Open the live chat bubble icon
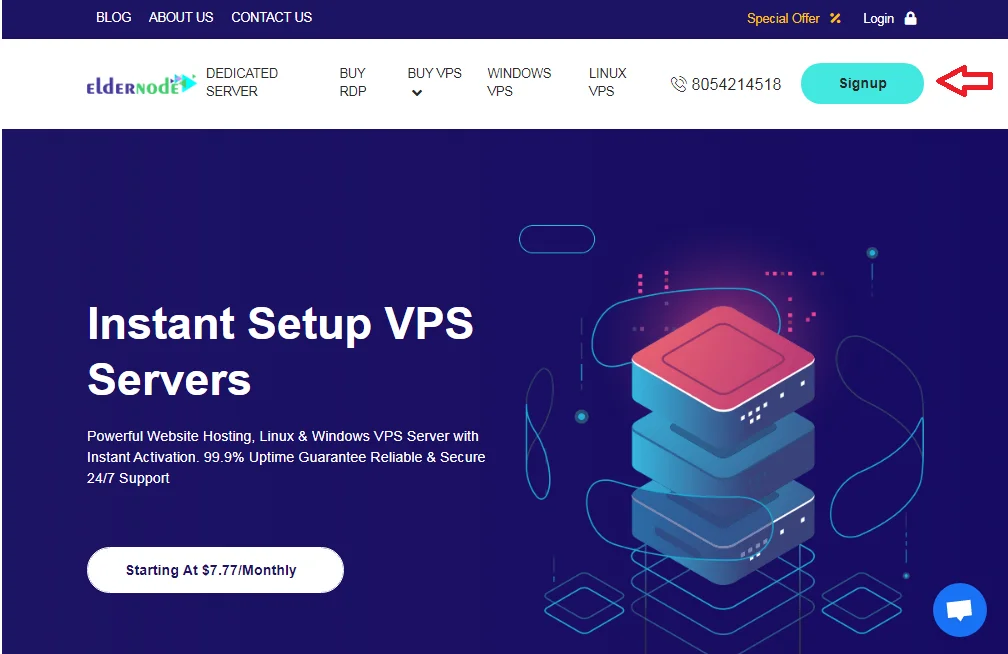The image size is (1008, 654). pos(959,610)
